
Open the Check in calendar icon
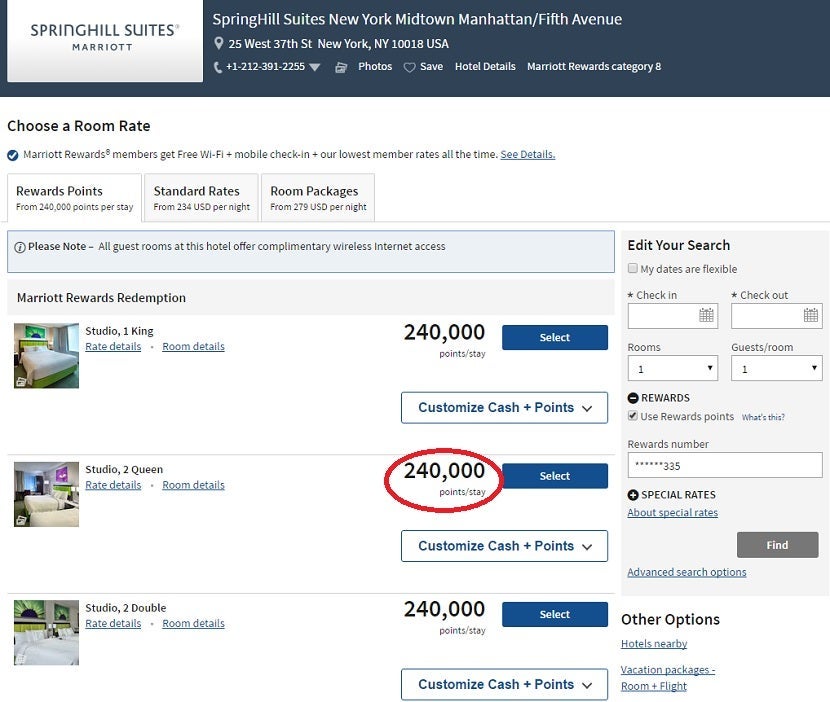point(706,316)
